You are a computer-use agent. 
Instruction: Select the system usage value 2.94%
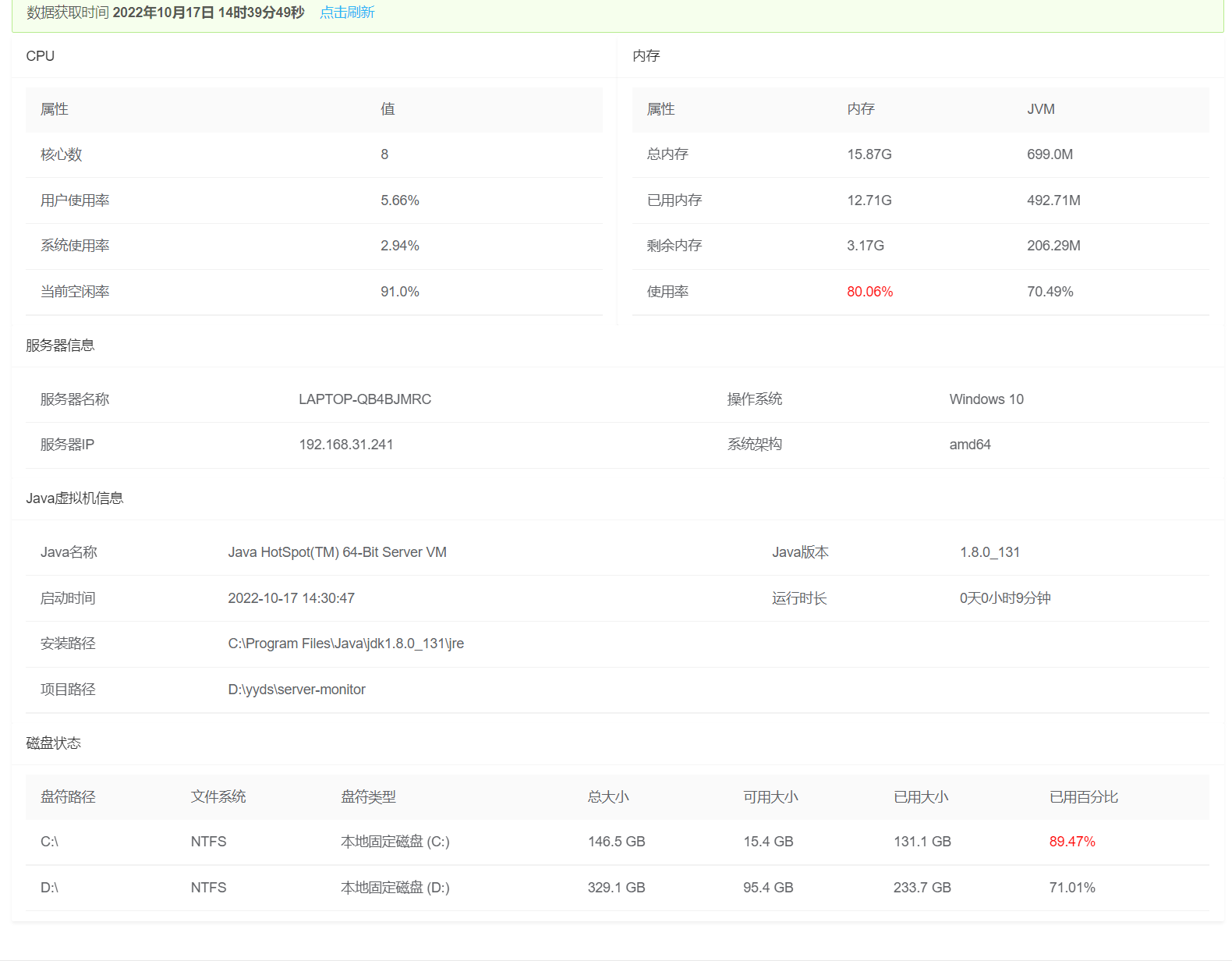coord(400,246)
